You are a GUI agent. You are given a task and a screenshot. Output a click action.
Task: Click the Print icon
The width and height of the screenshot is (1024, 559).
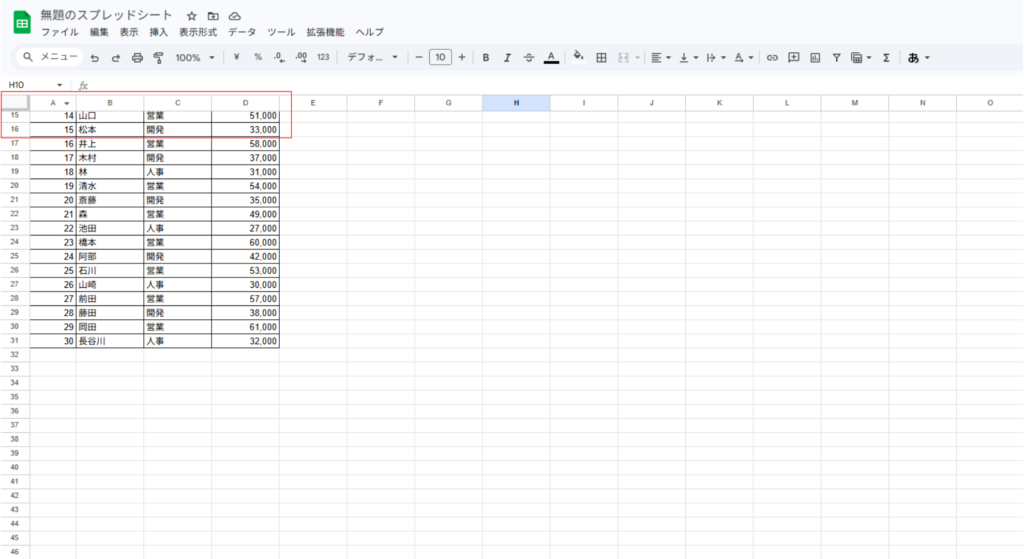click(x=138, y=58)
